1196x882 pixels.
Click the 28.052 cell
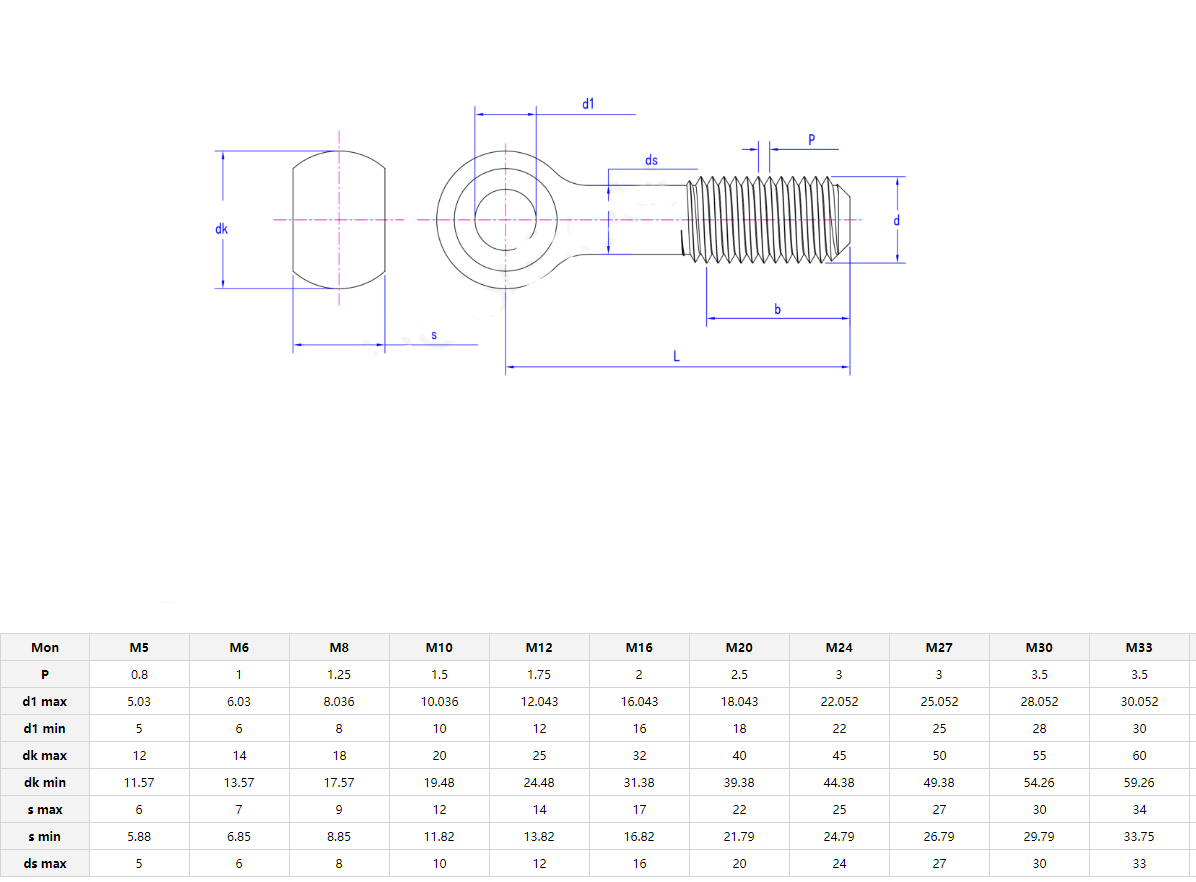point(1039,701)
